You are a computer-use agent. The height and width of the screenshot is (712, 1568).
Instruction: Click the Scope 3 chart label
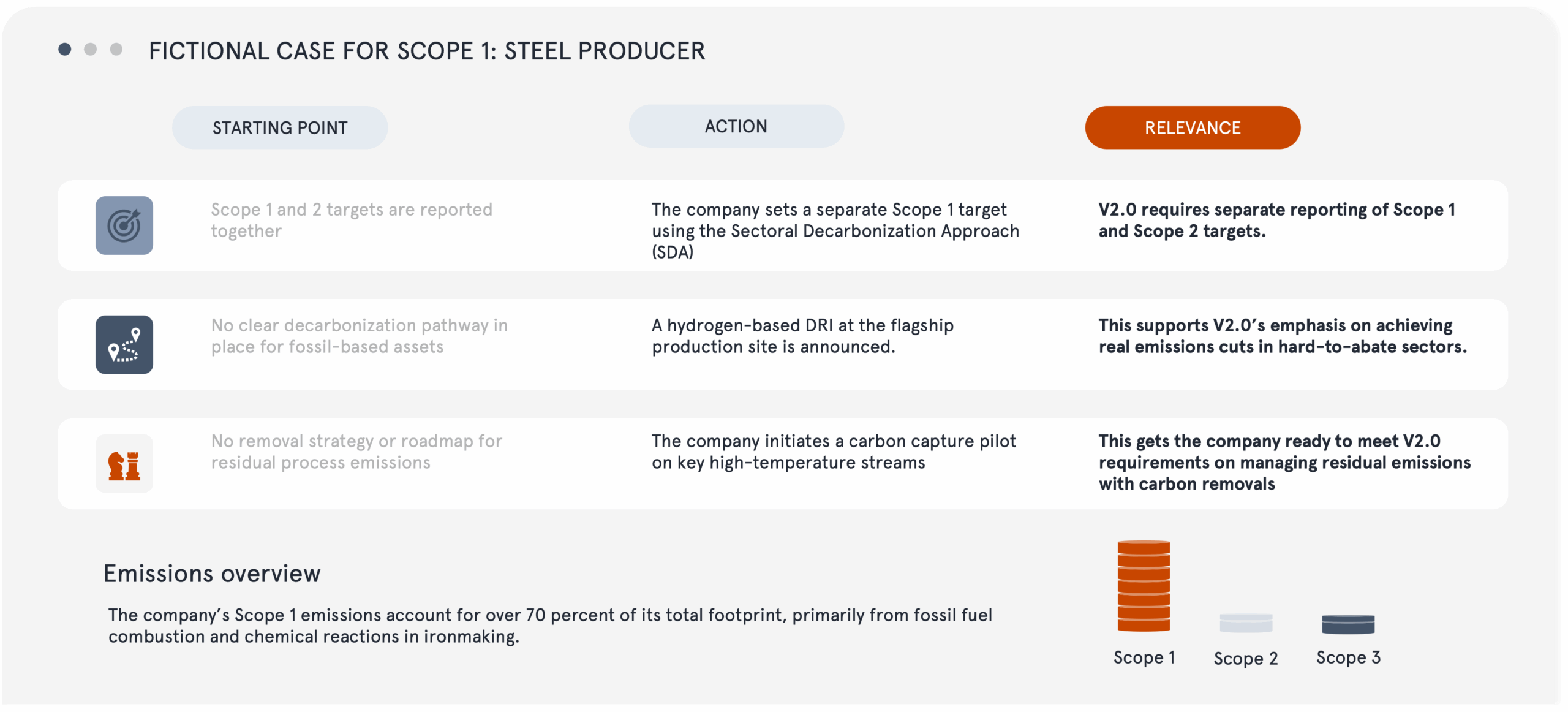point(1348,657)
